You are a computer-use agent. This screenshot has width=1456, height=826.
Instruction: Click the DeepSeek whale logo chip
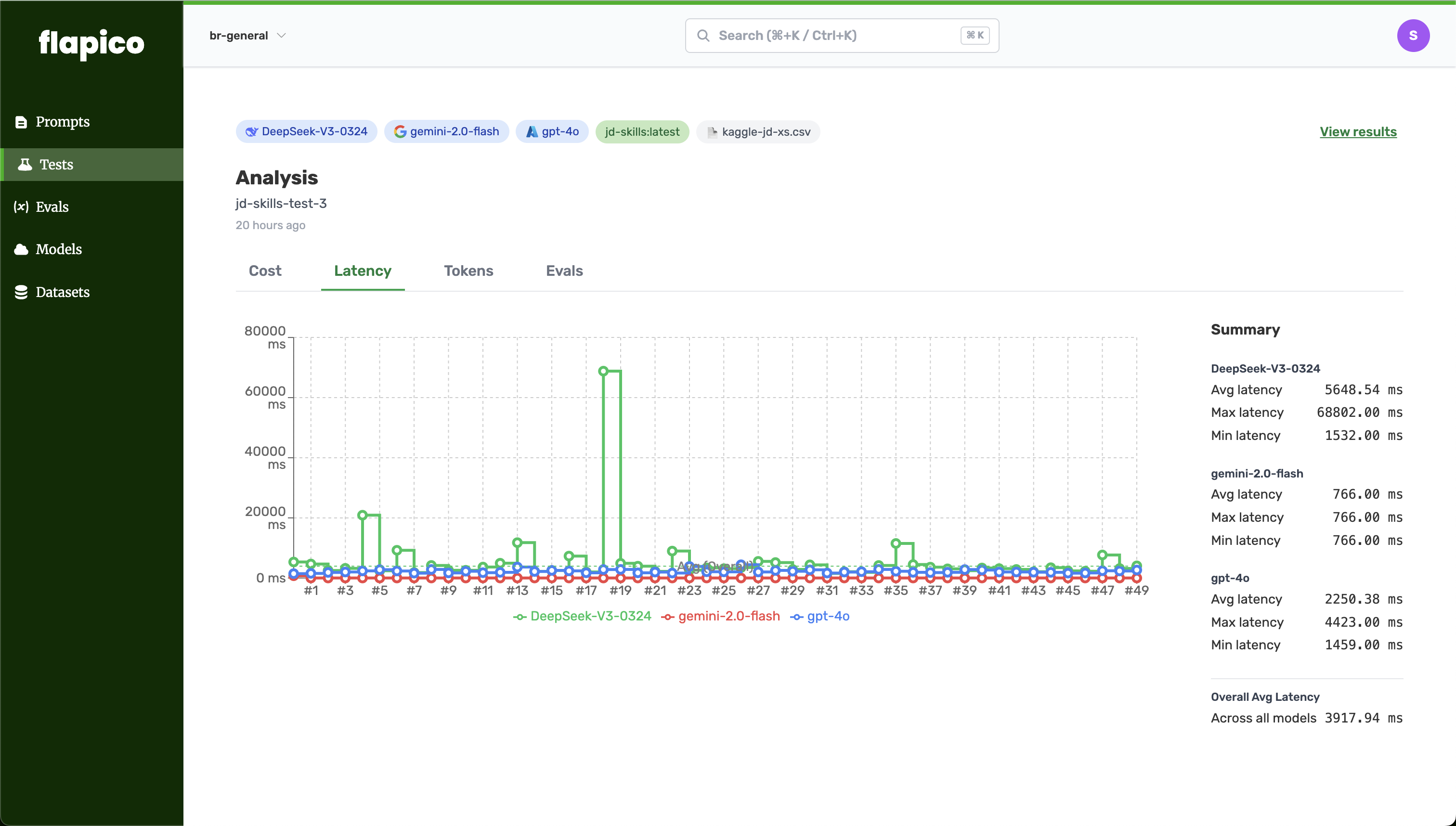(x=251, y=131)
